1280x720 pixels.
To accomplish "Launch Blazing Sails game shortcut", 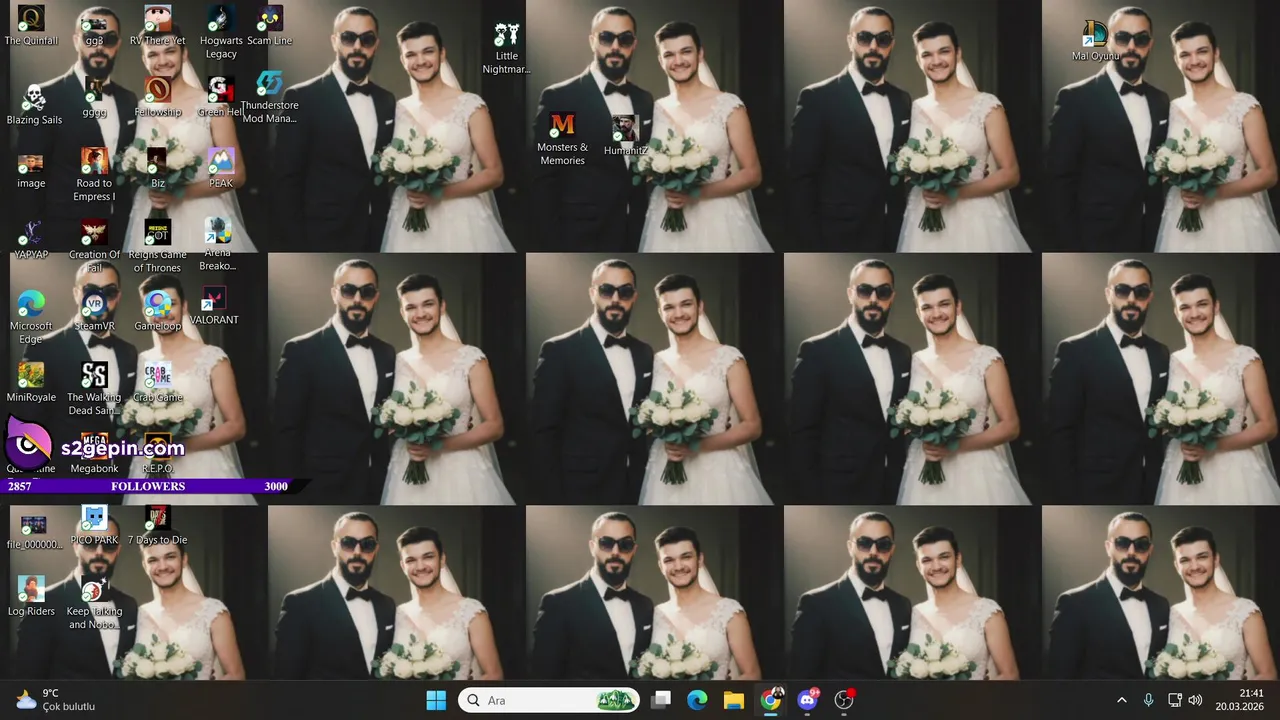I will coord(34,105).
